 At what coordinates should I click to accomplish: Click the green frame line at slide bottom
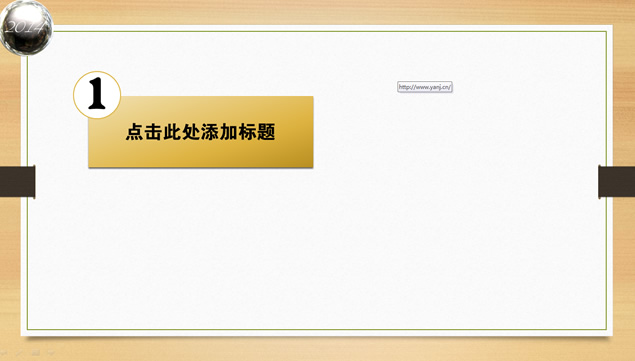317,329
